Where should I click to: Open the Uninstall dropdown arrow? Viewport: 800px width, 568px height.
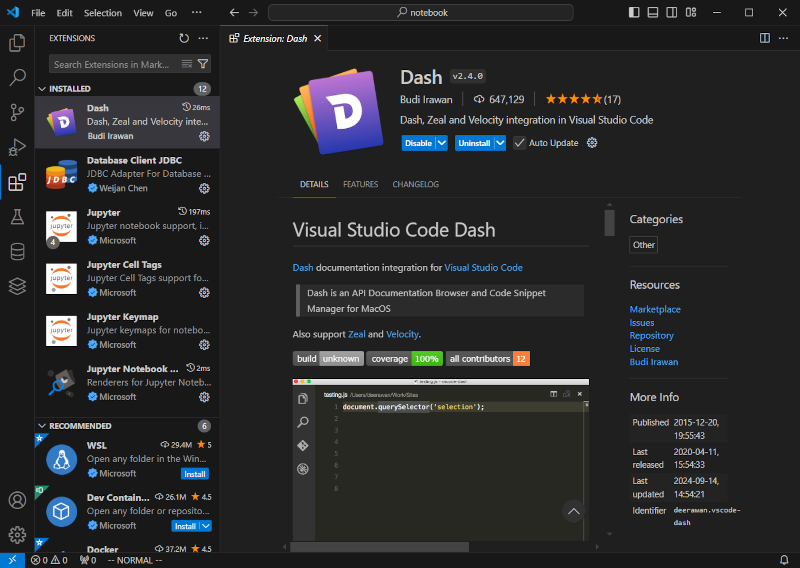point(501,143)
